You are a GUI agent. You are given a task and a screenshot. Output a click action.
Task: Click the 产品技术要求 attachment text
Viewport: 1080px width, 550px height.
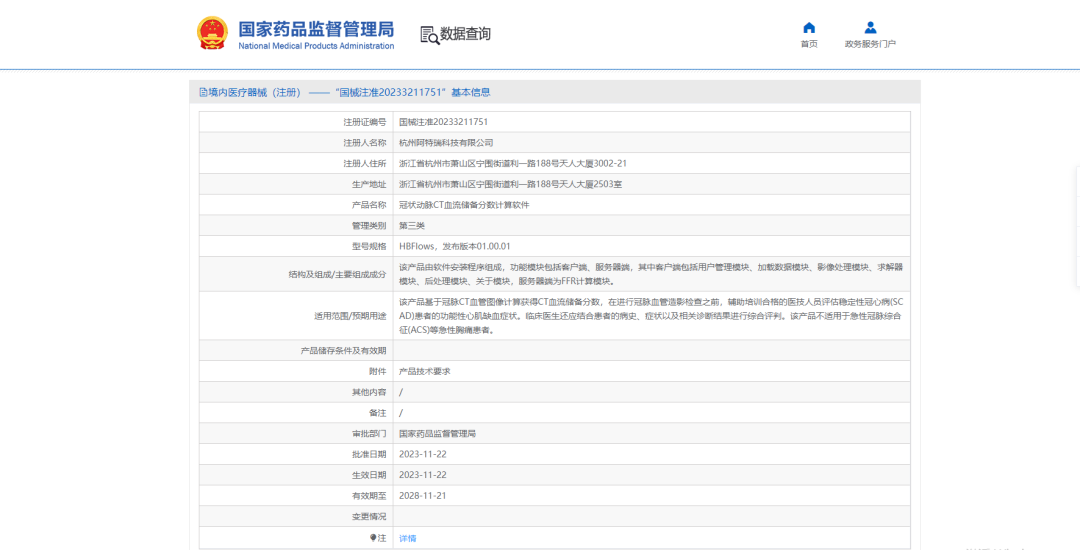[425, 371]
